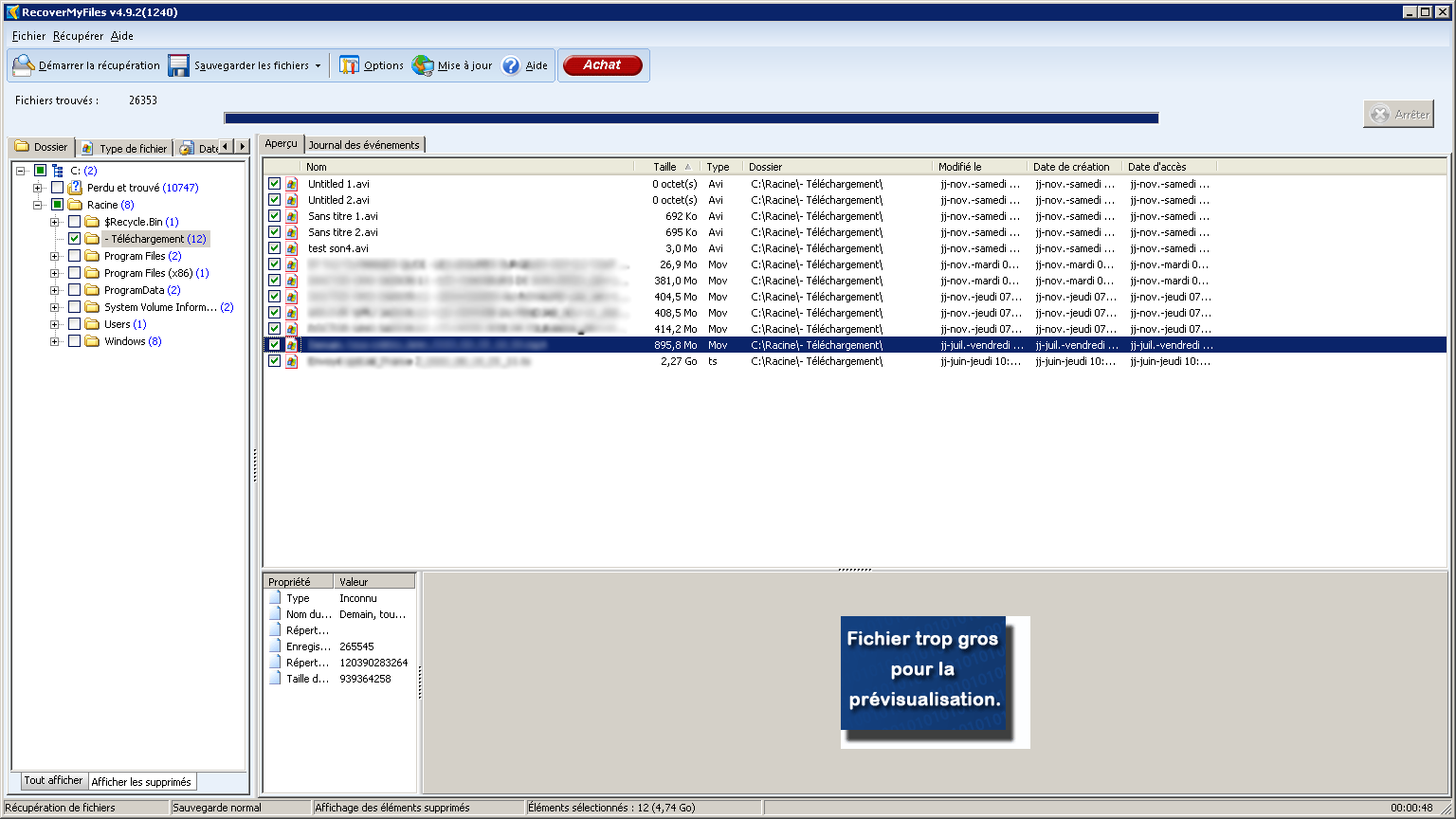Switch to Type de fichier tab

(124, 148)
